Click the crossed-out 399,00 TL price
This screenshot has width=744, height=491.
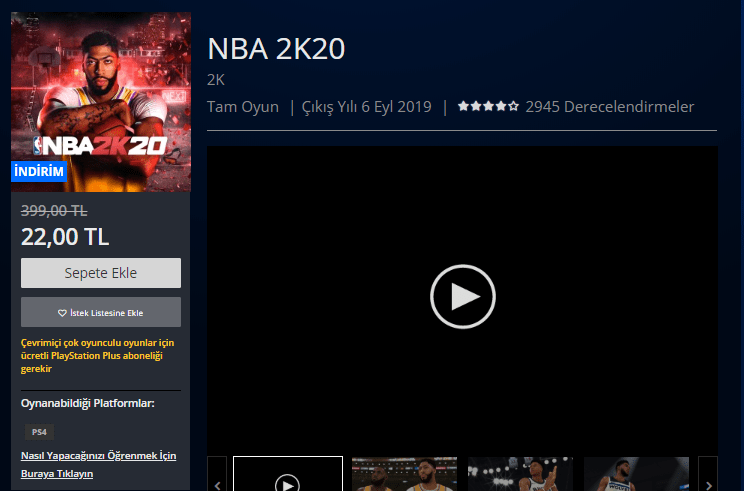(54, 211)
